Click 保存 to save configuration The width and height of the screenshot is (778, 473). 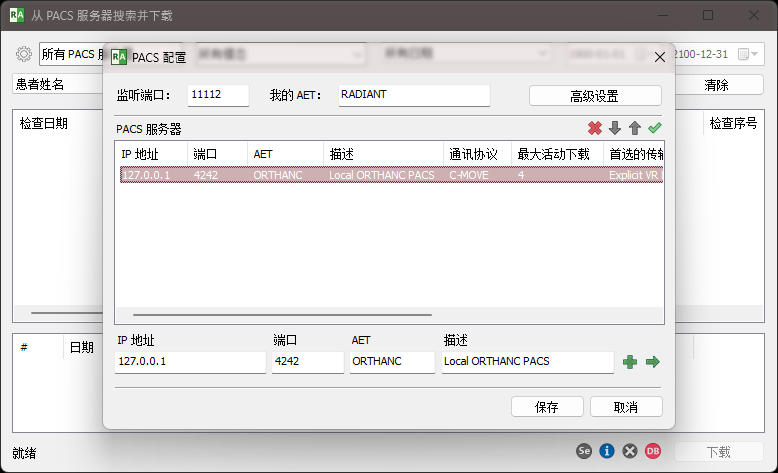point(547,407)
